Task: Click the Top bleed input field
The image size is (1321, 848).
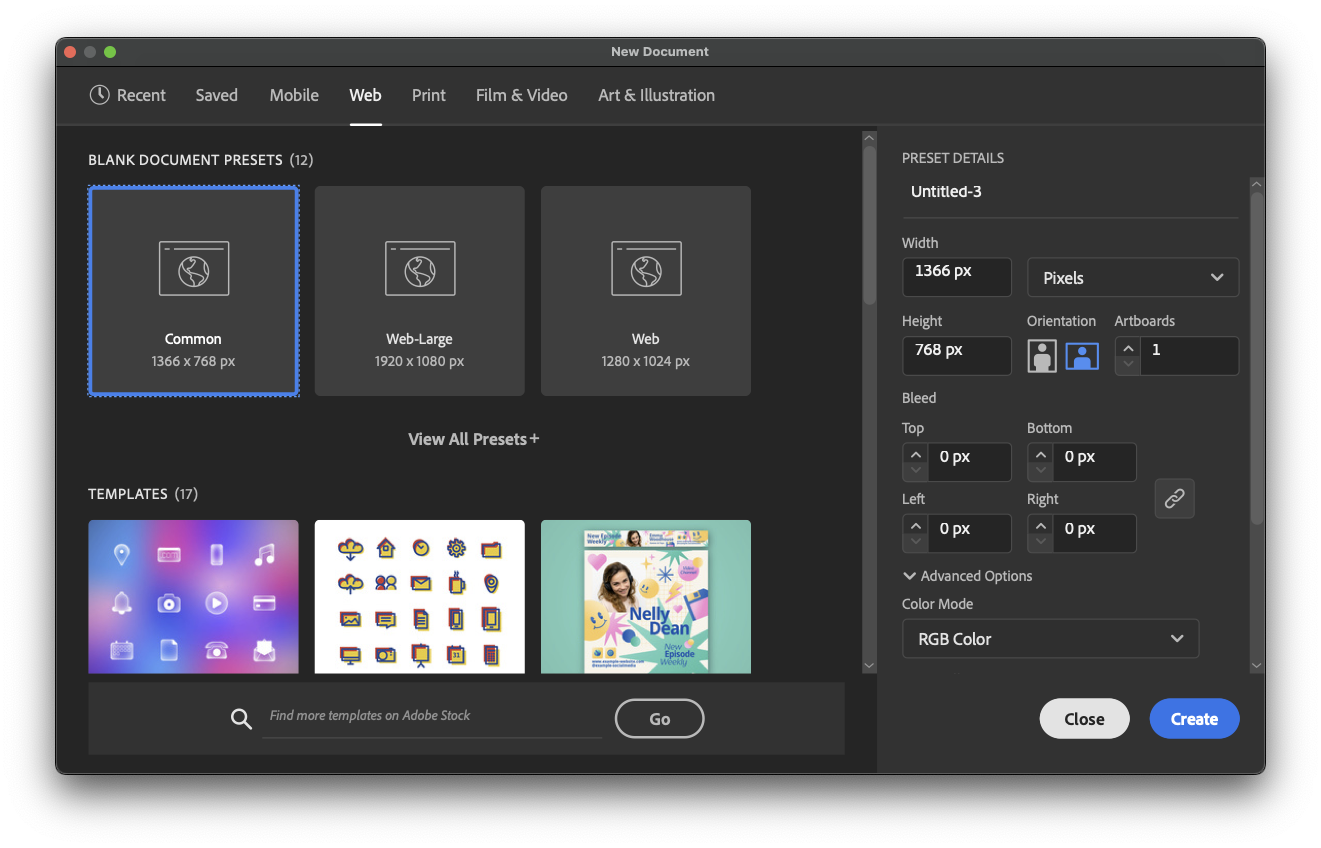Action: (x=969, y=462)
